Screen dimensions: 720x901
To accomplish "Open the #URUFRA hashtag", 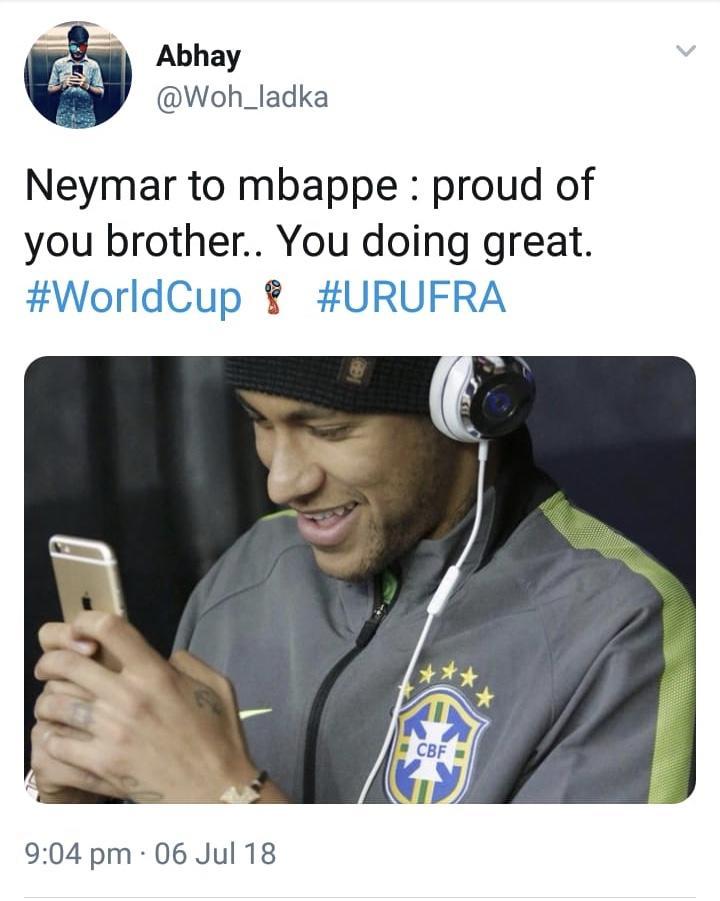I will [411, 298].
